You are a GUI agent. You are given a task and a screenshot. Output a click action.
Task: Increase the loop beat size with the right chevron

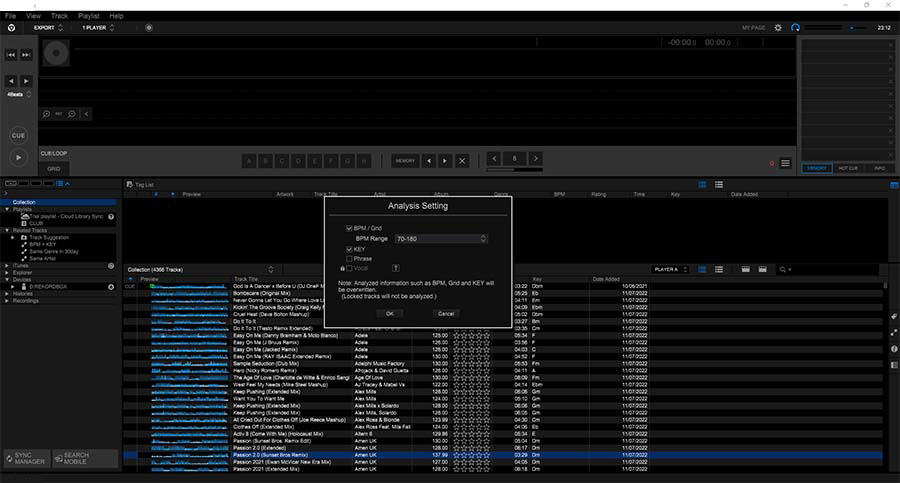[535, 158]
